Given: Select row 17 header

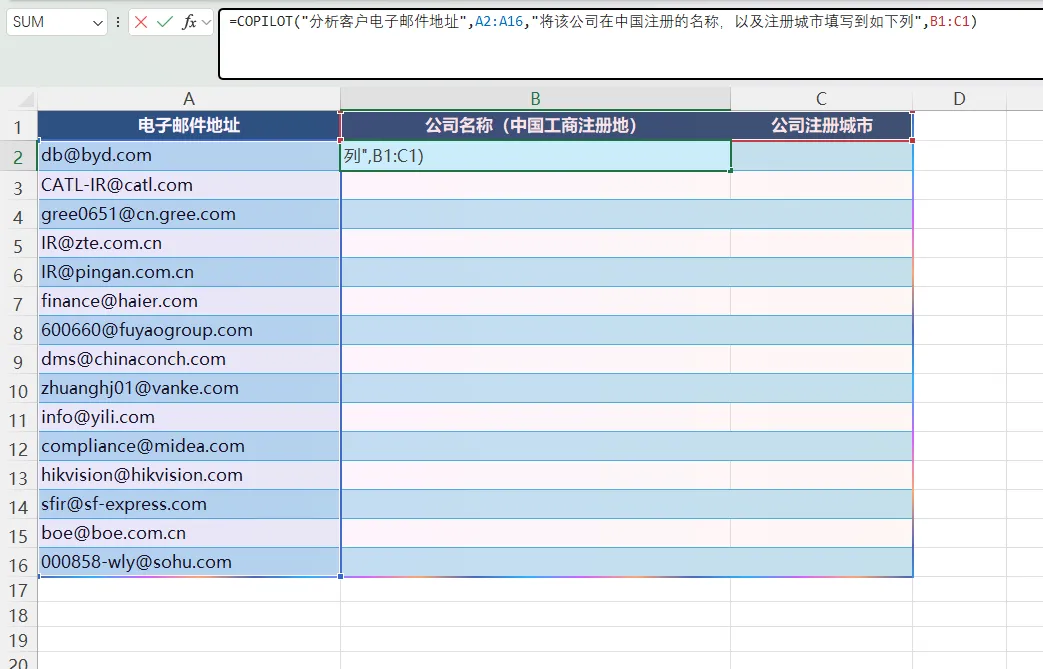Looking at the screenshot, I should pos(18,591).
